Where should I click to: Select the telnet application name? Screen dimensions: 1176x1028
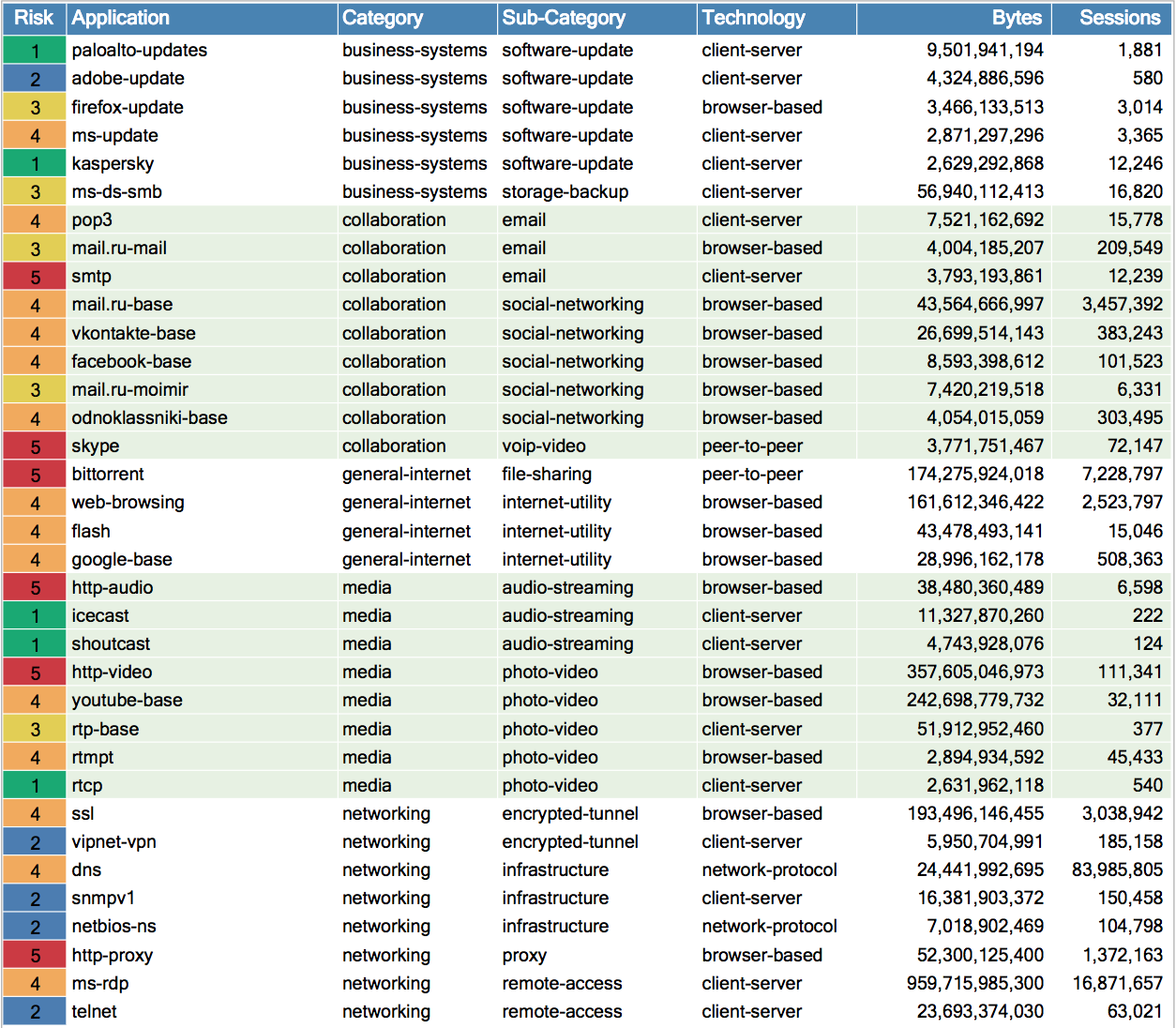[x=95, y=1011]
